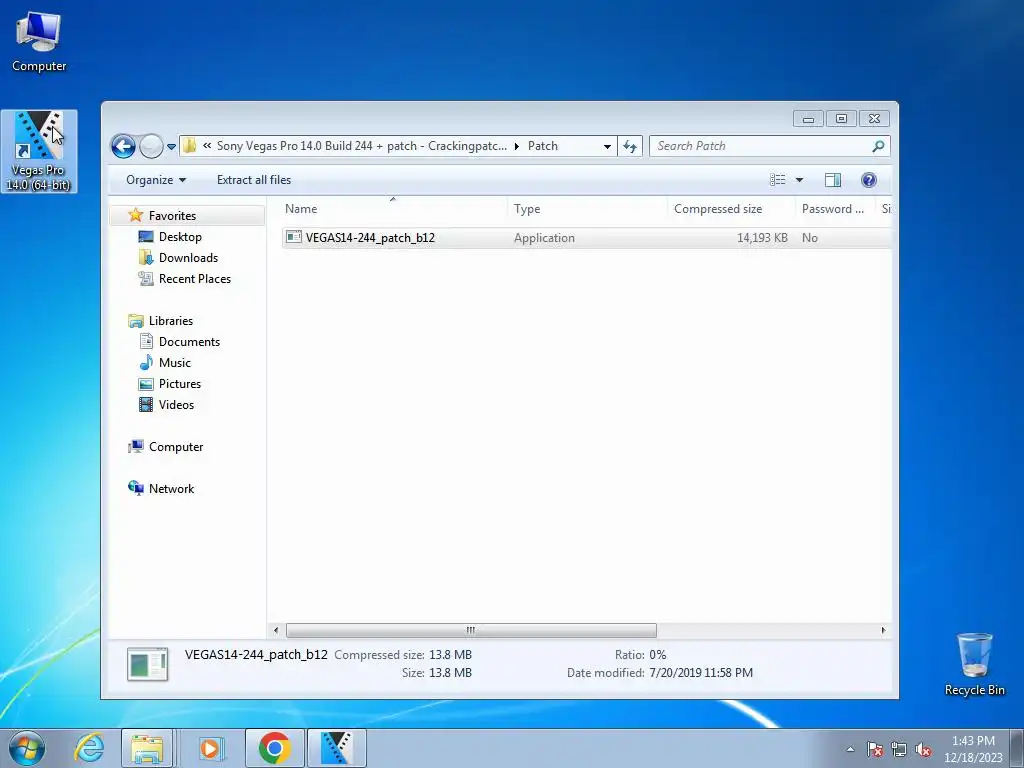Sort by the Type column header
The height and width of the screenshot is (768, 1024).
(587, 209)
